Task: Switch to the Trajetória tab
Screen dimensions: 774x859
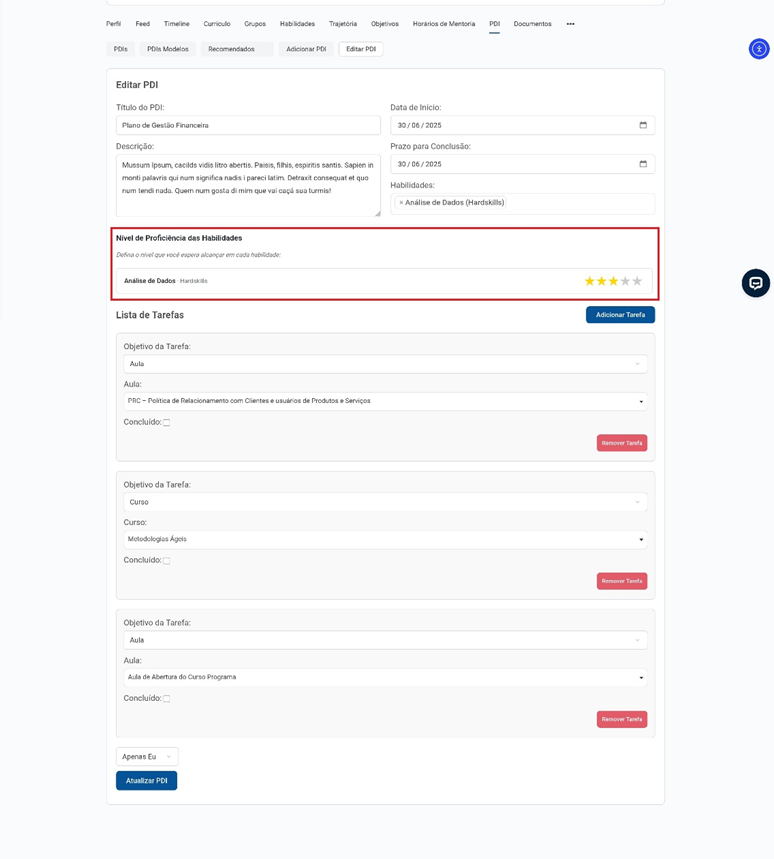Action: coord(343,24)
